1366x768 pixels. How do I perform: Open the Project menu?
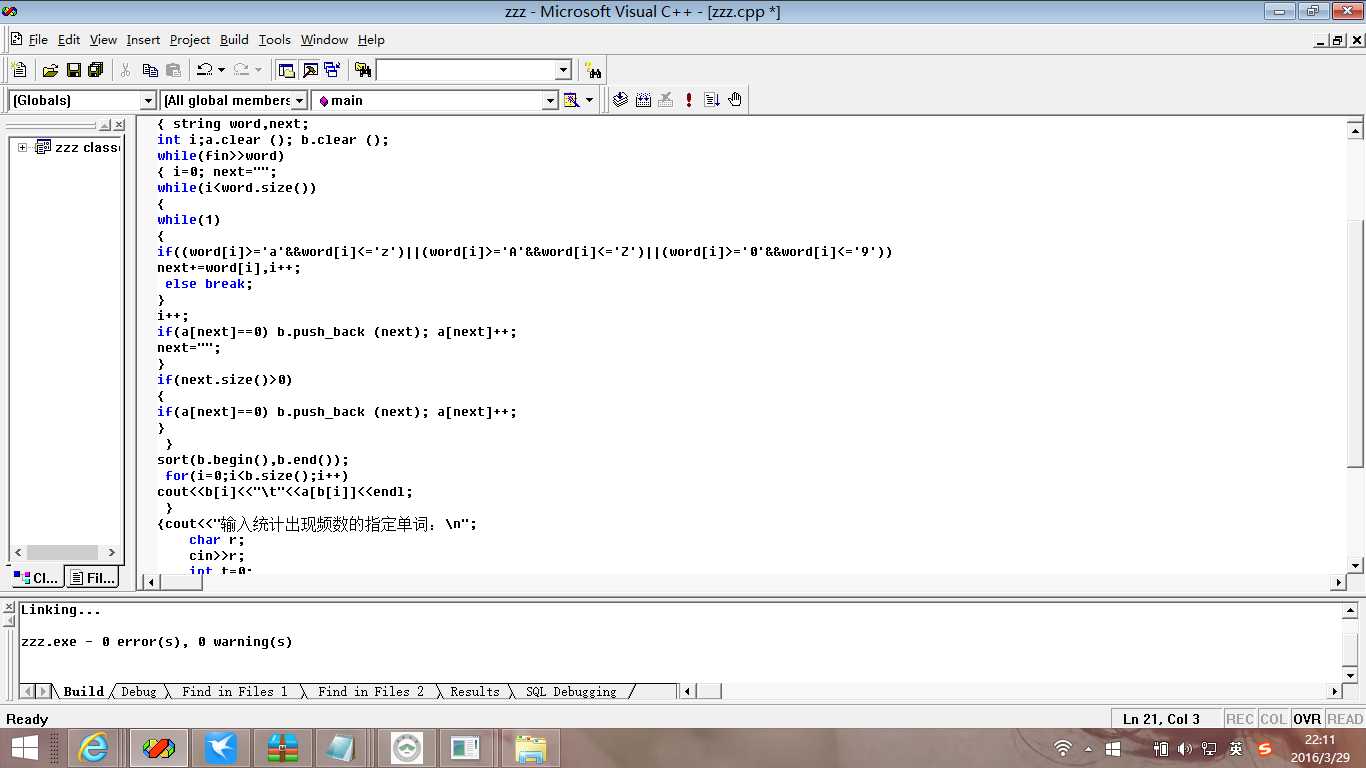(x=190, y=40)
